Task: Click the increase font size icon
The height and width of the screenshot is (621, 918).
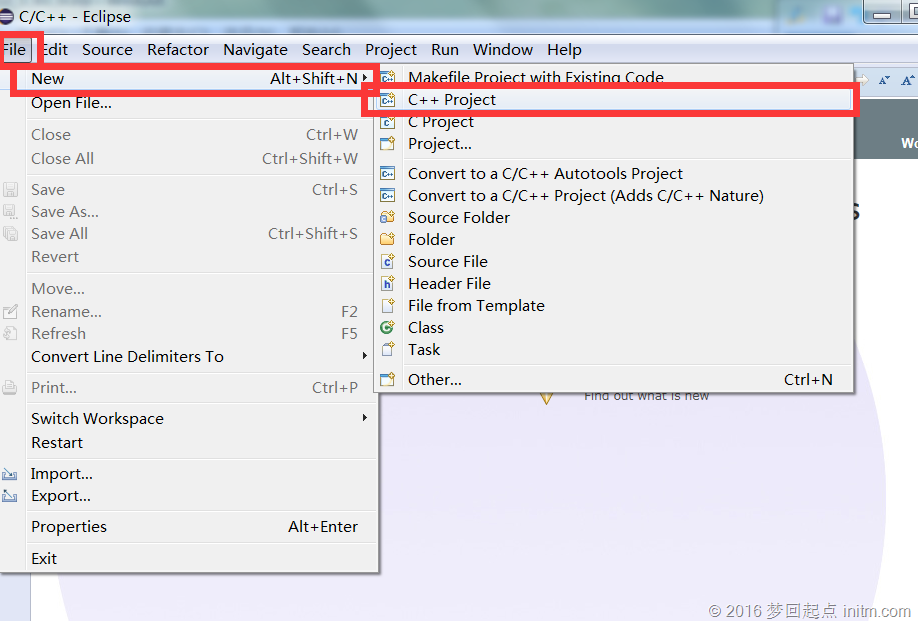Action: click(907, 80)
